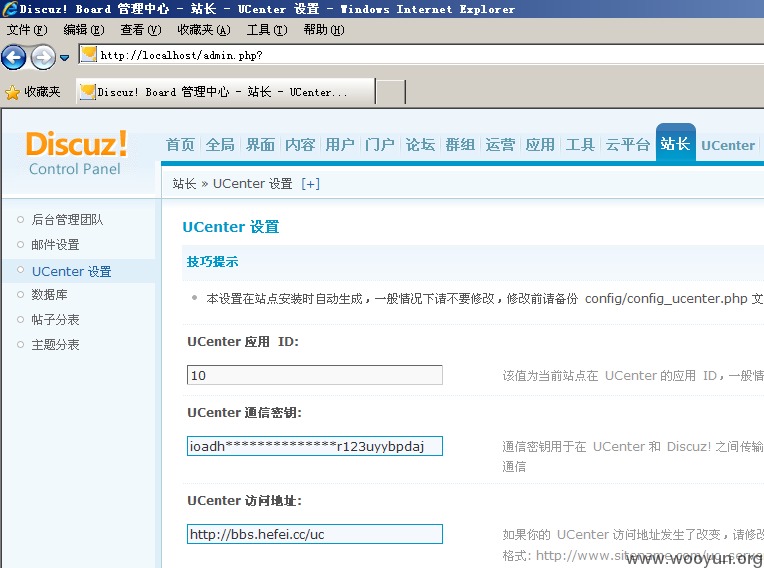The image size is (764, 568).
Task: Go to the 首页 navigation tab
Action: 180,145
